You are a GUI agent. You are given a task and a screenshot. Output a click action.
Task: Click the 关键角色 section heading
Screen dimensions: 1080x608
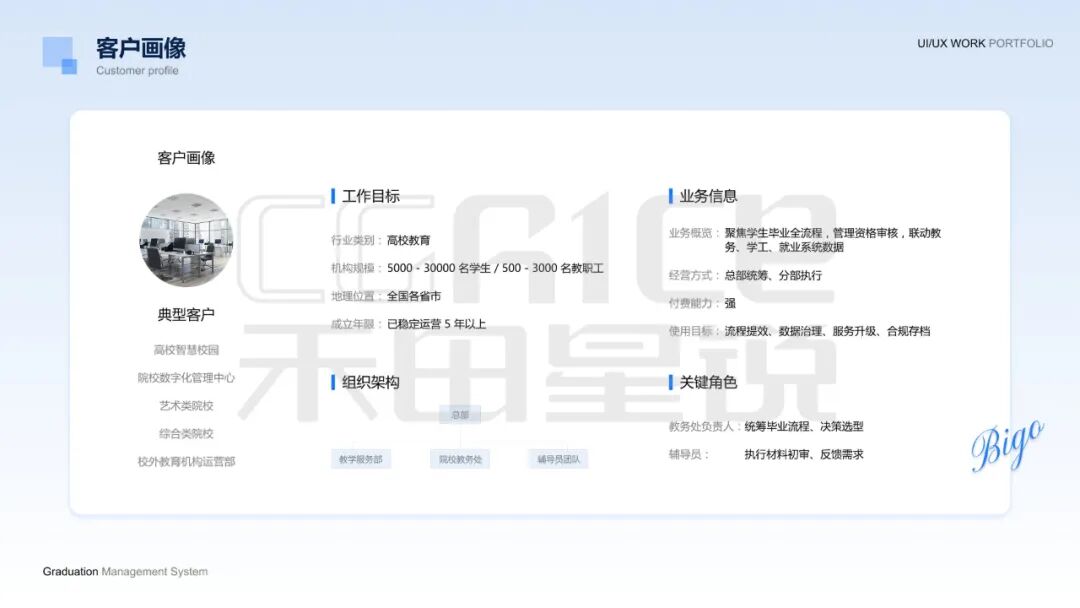(708, 382)
